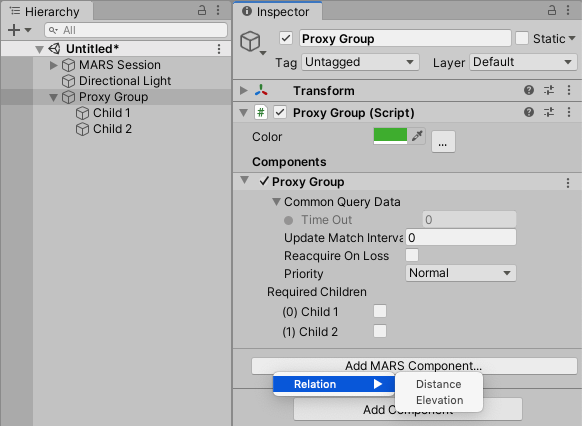Image resolution: width=582 pixels, height=426 pixels.
Task: Open the Untitled scene options menu
Action: (219, 49)
